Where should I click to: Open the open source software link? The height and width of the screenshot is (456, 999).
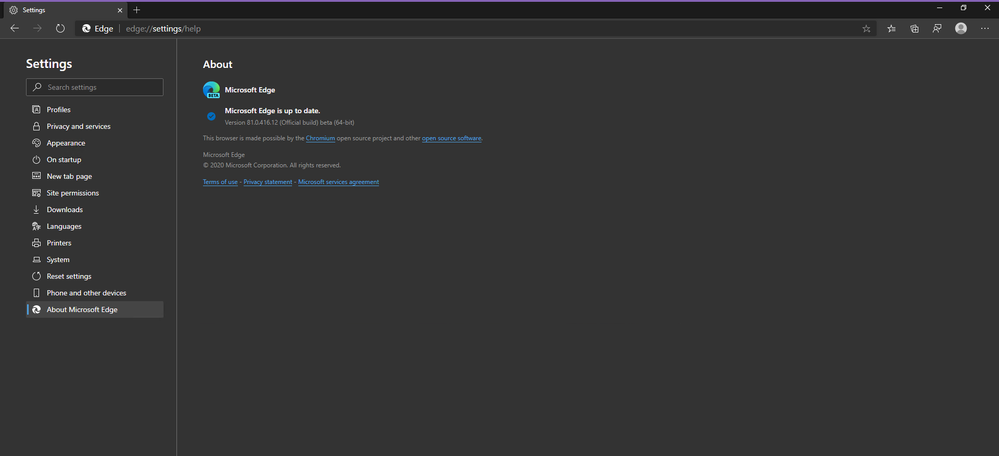(x=452, y=138)
